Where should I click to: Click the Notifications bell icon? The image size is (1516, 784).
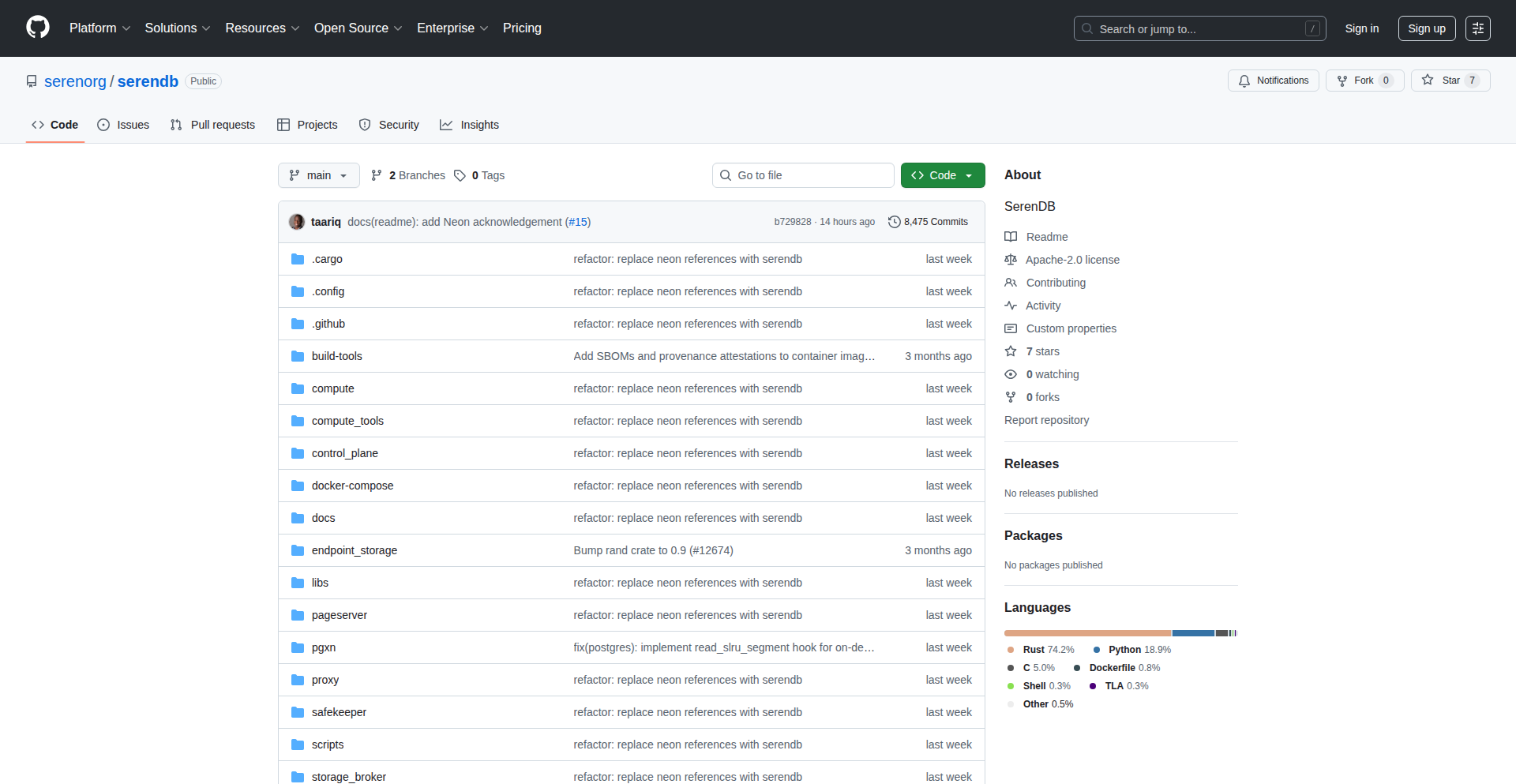click(x=1244, y=81)
